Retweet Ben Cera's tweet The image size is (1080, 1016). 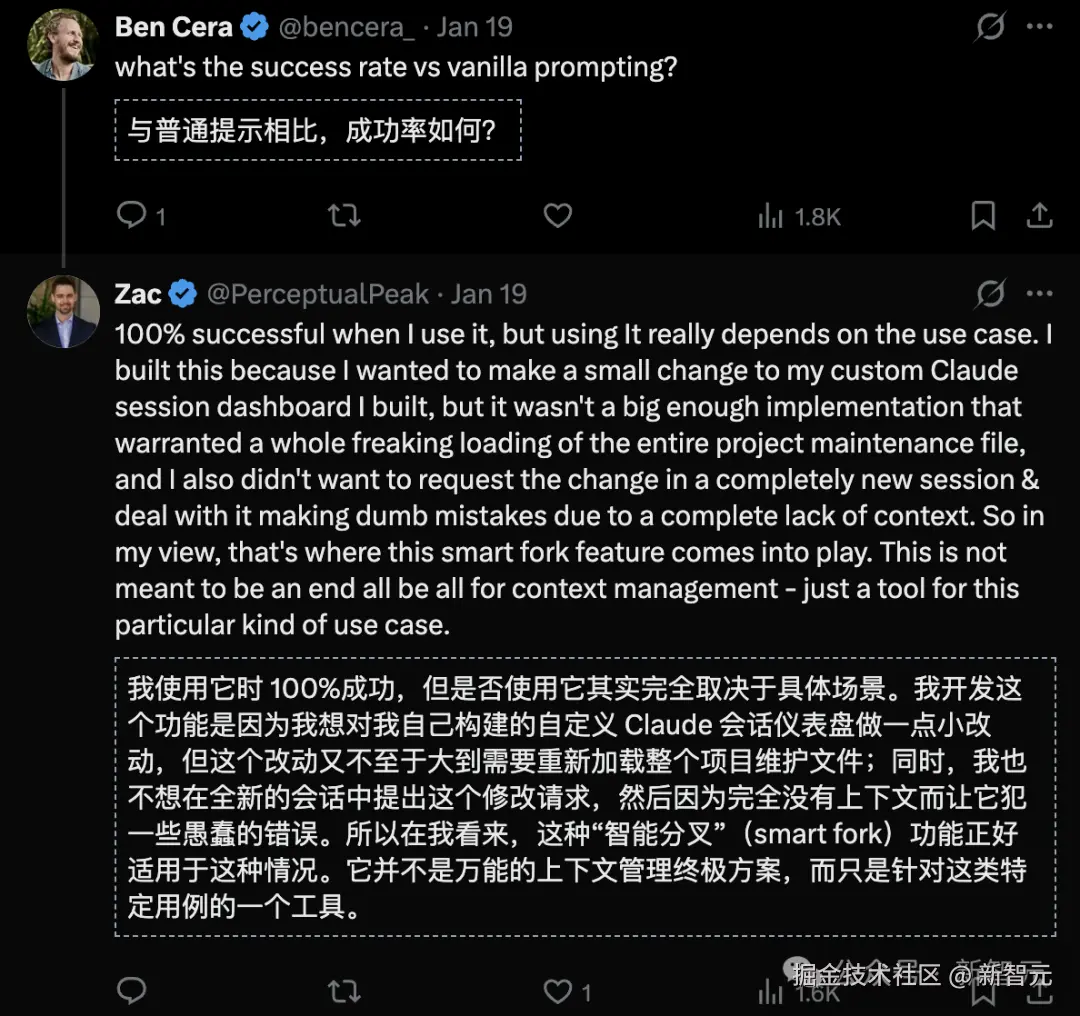tap(344, 215)
